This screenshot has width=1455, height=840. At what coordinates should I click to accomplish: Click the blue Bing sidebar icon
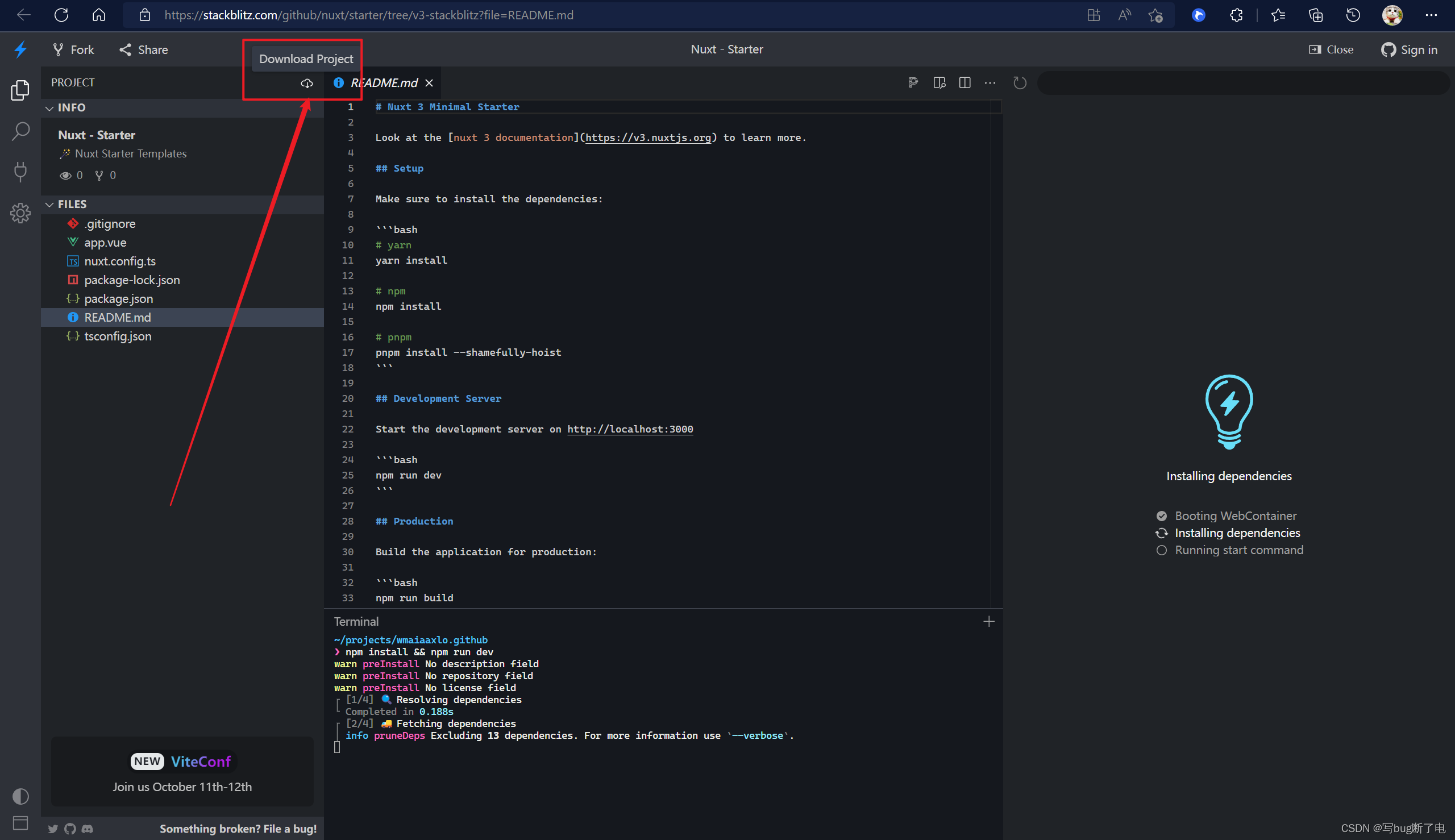pos(1198,15)
